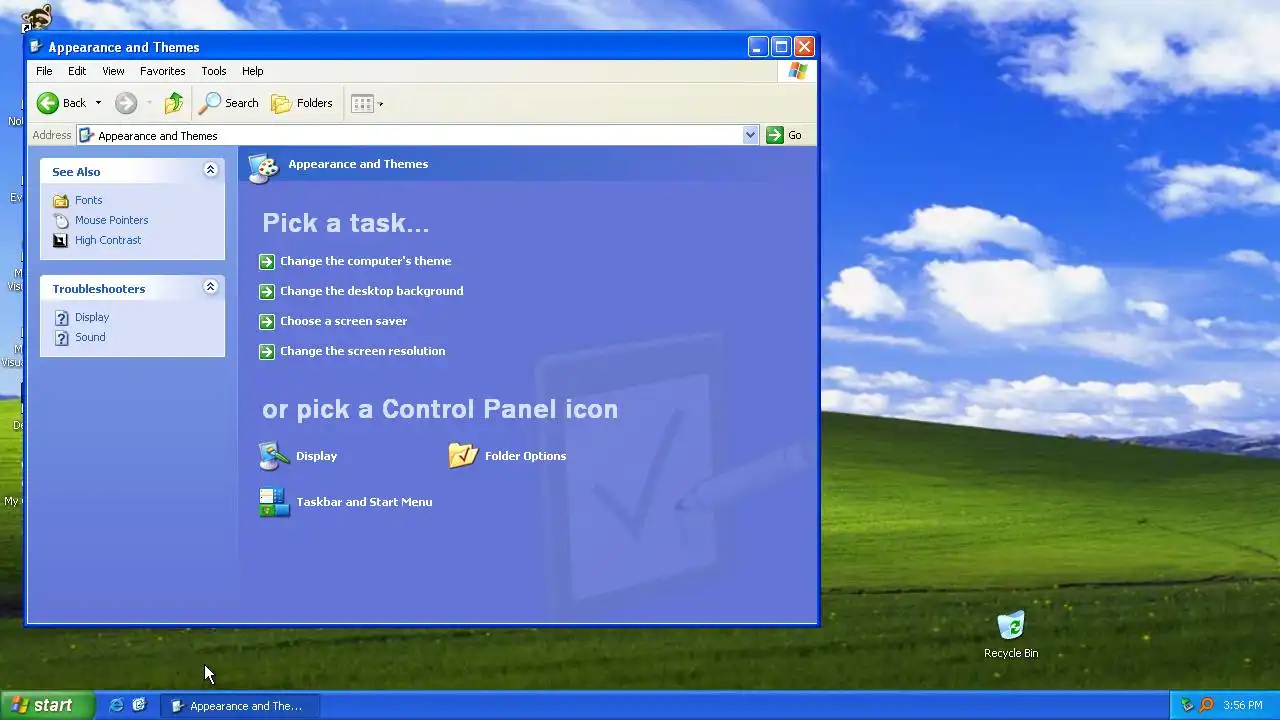Open the Sound troubleshooter link

[90, 337]
